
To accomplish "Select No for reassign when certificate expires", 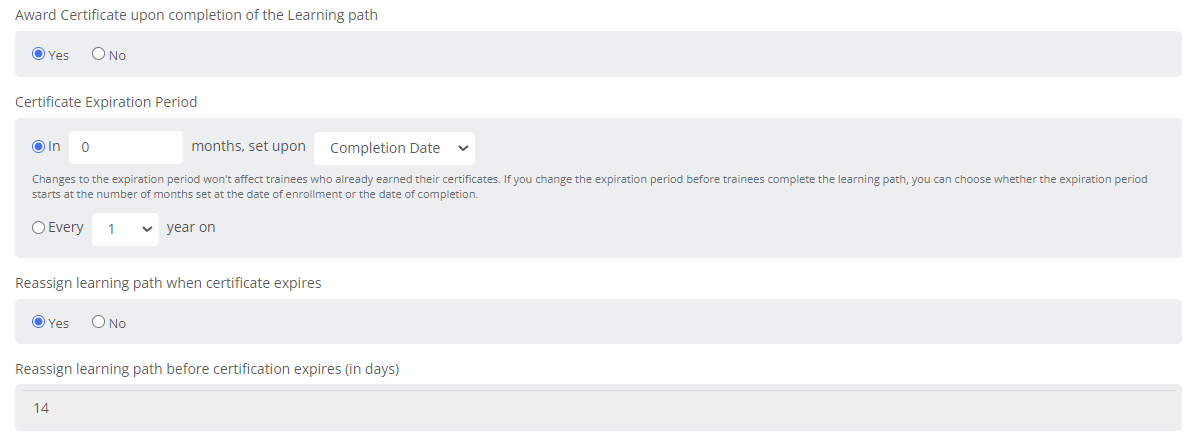I will click(98, 322).
